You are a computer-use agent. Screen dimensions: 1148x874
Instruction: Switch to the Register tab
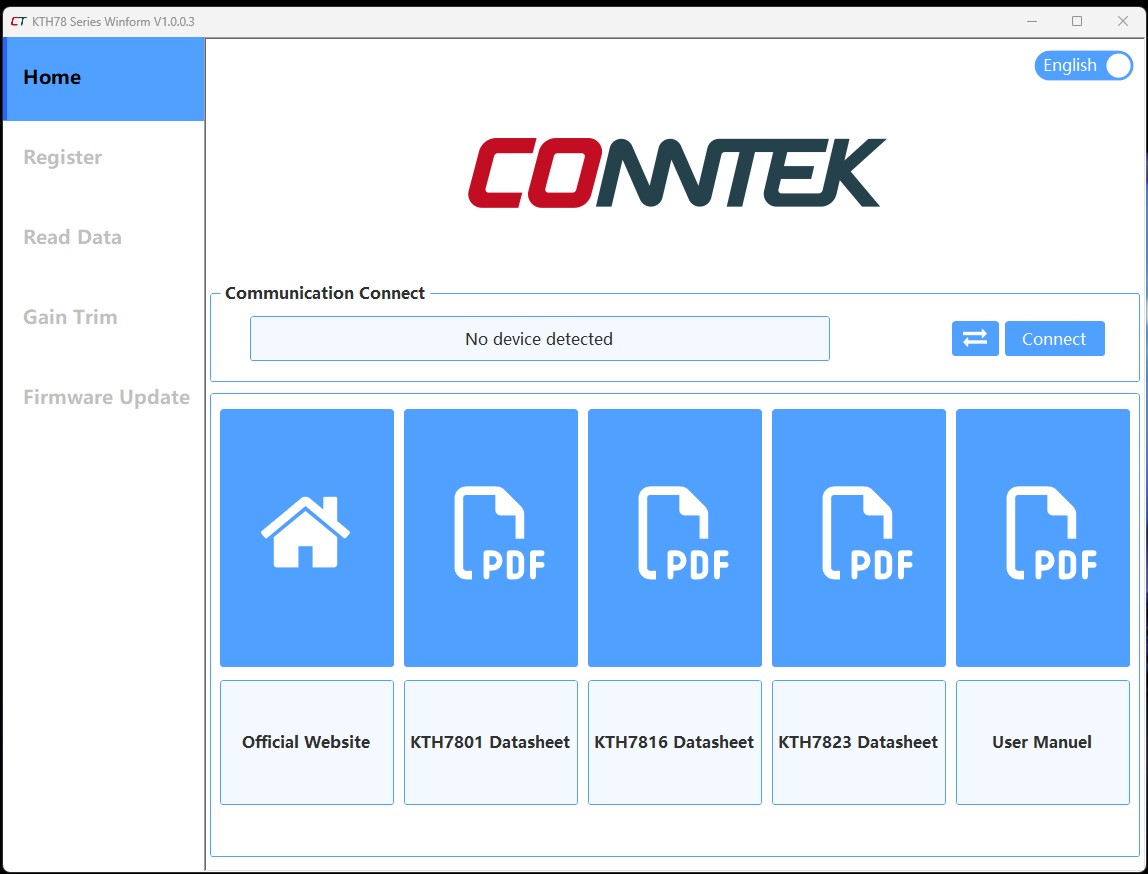tap(63, 157)
